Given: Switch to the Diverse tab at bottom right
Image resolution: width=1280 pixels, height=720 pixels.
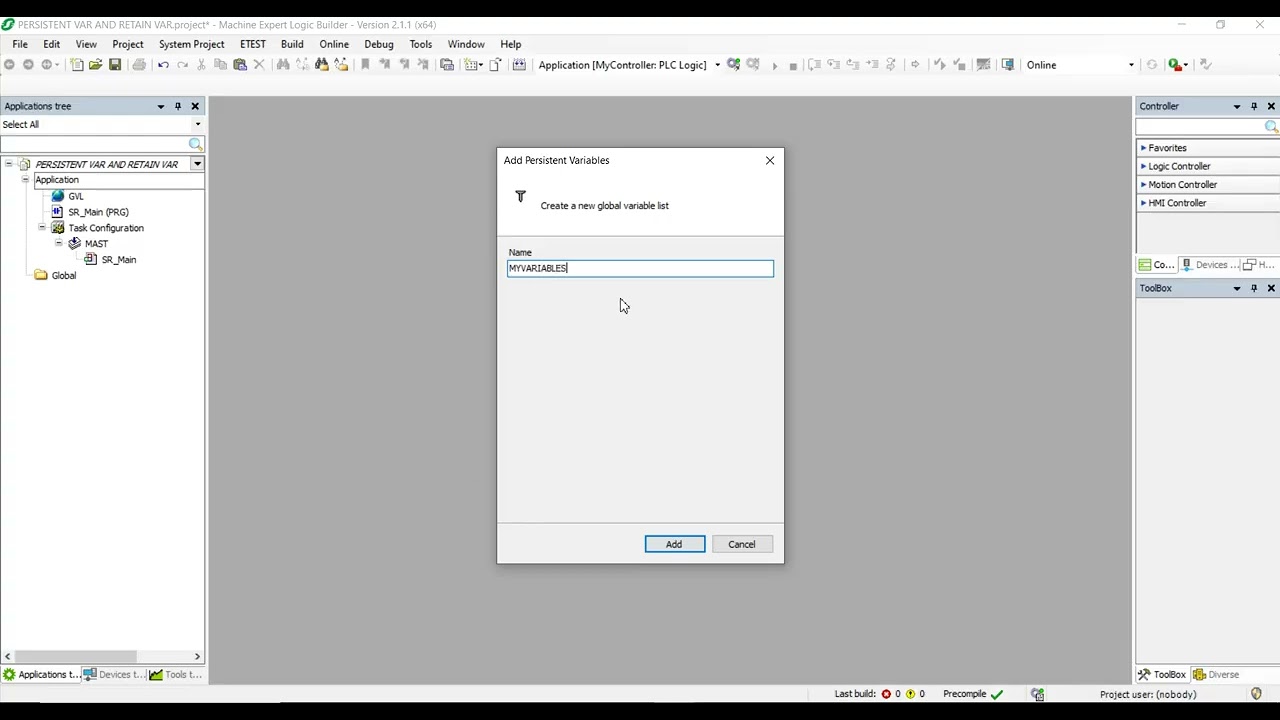Looking at the screenshot, I should click(1216, 675).
